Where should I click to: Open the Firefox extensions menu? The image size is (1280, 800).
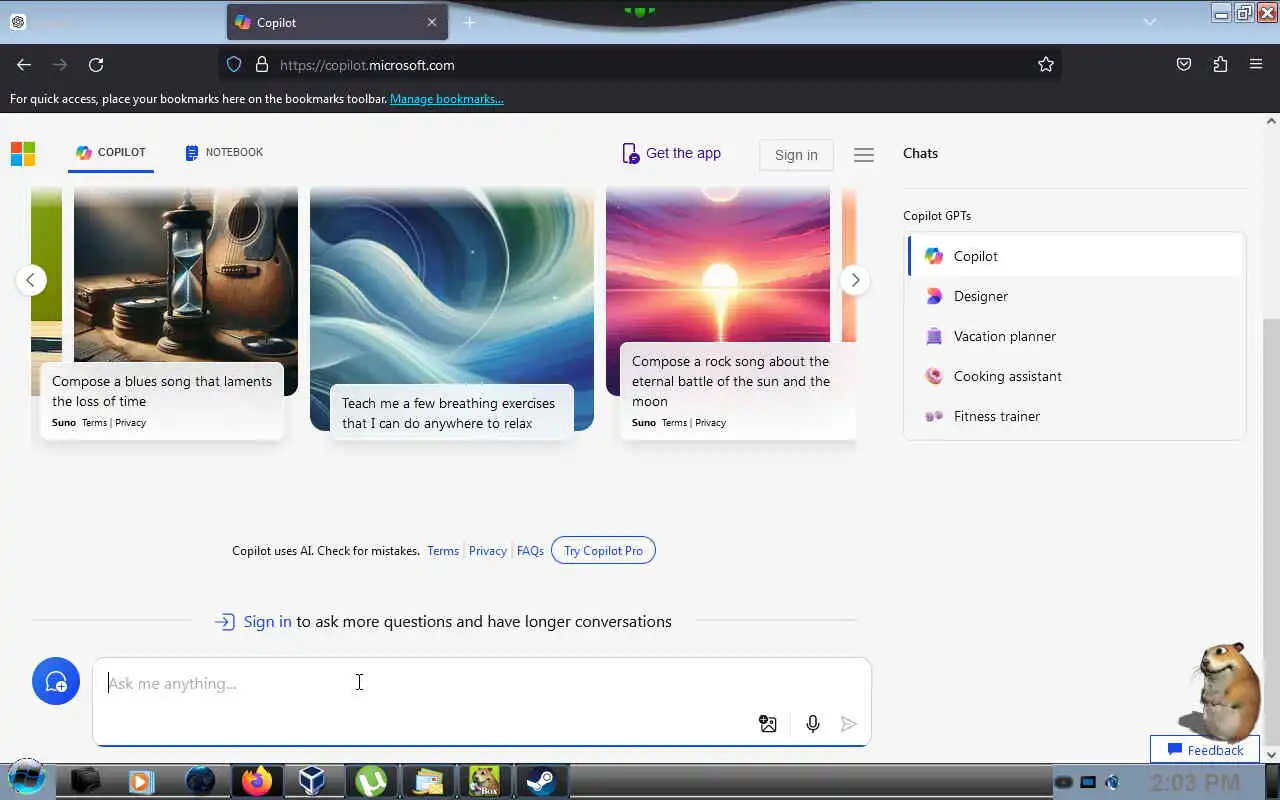[1220, 65]
